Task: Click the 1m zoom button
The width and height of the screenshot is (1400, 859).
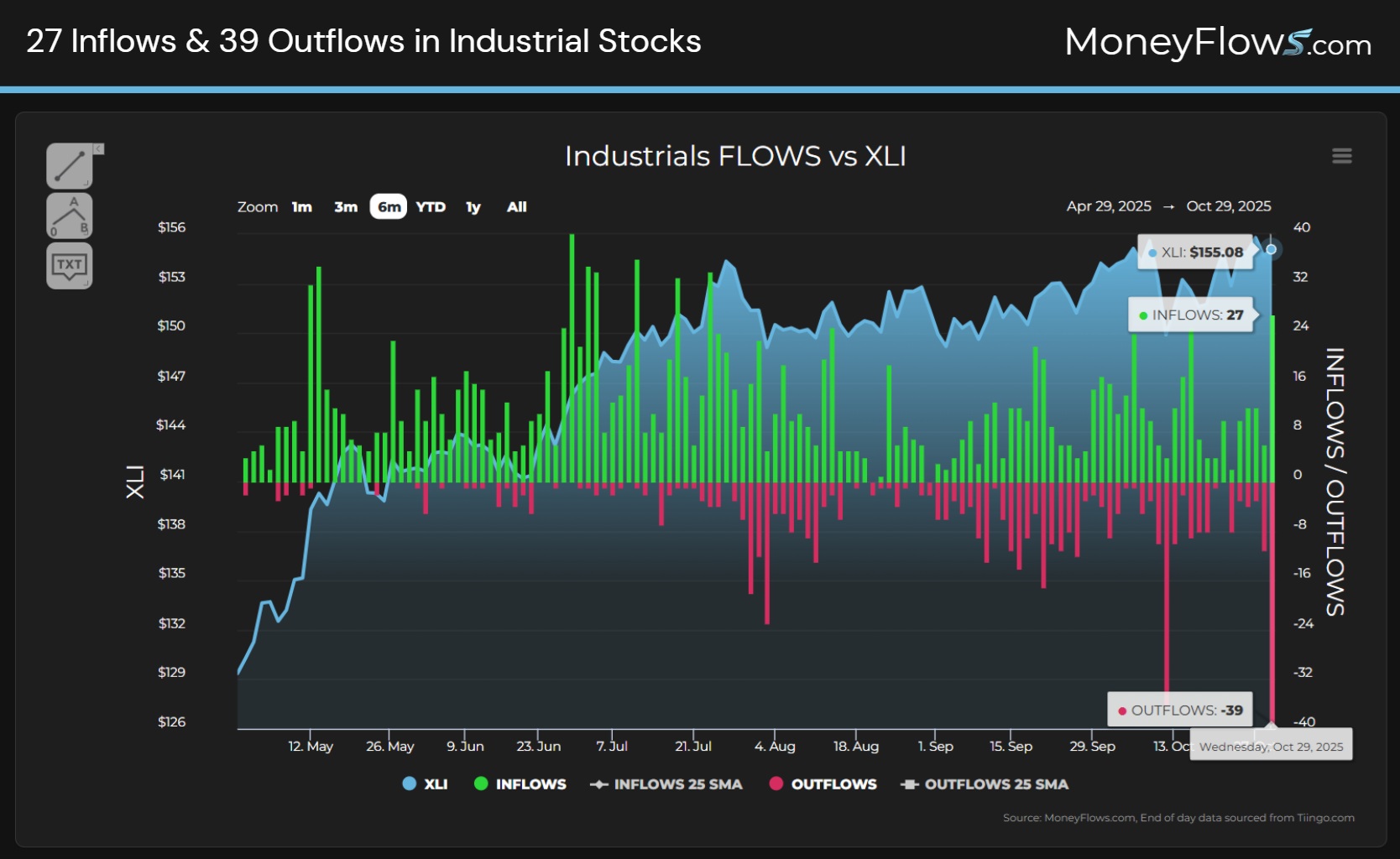Action: point(301,206)
